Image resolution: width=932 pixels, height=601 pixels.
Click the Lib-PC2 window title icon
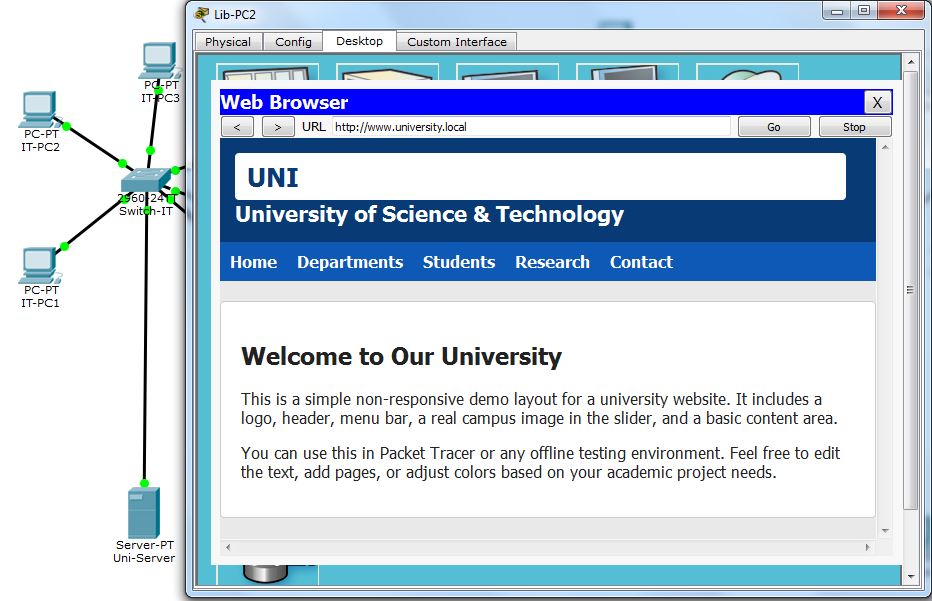point(200,13)
